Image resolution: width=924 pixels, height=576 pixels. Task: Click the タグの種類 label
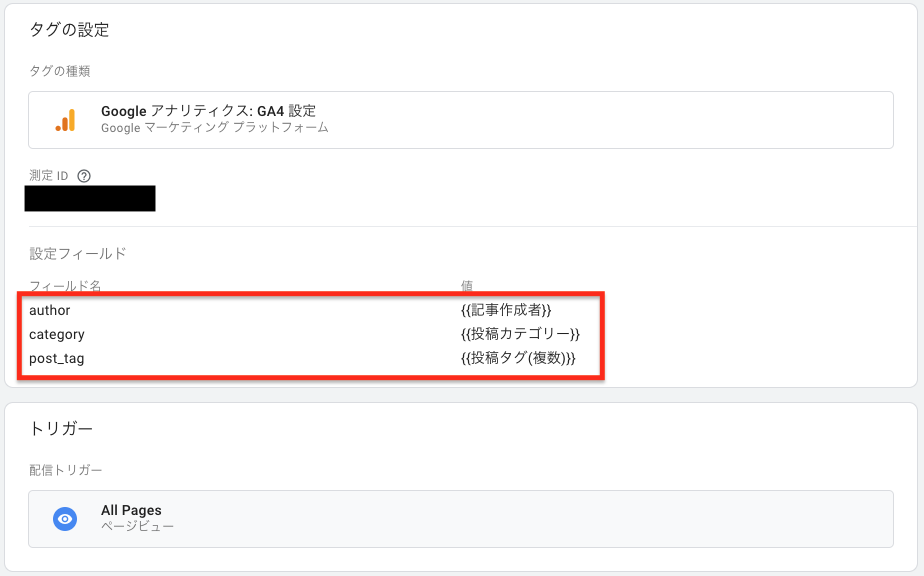(60, 71)
